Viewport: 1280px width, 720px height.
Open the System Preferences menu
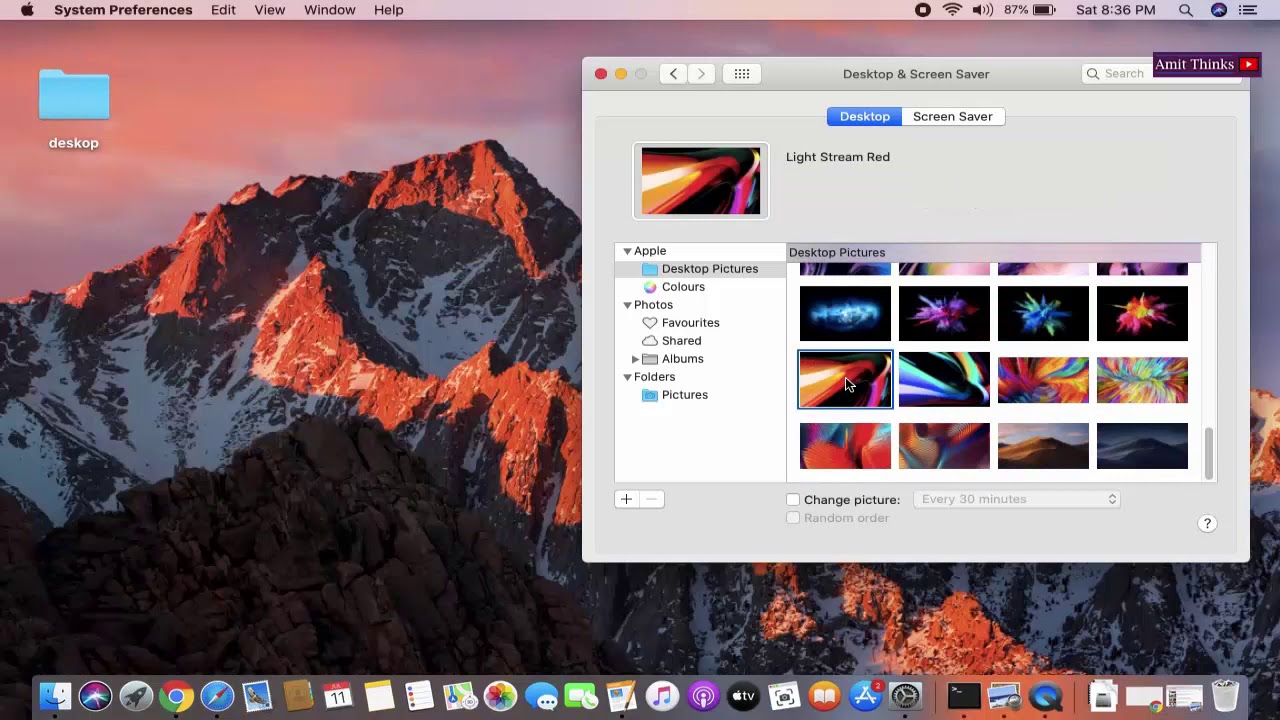pos(123,10)
